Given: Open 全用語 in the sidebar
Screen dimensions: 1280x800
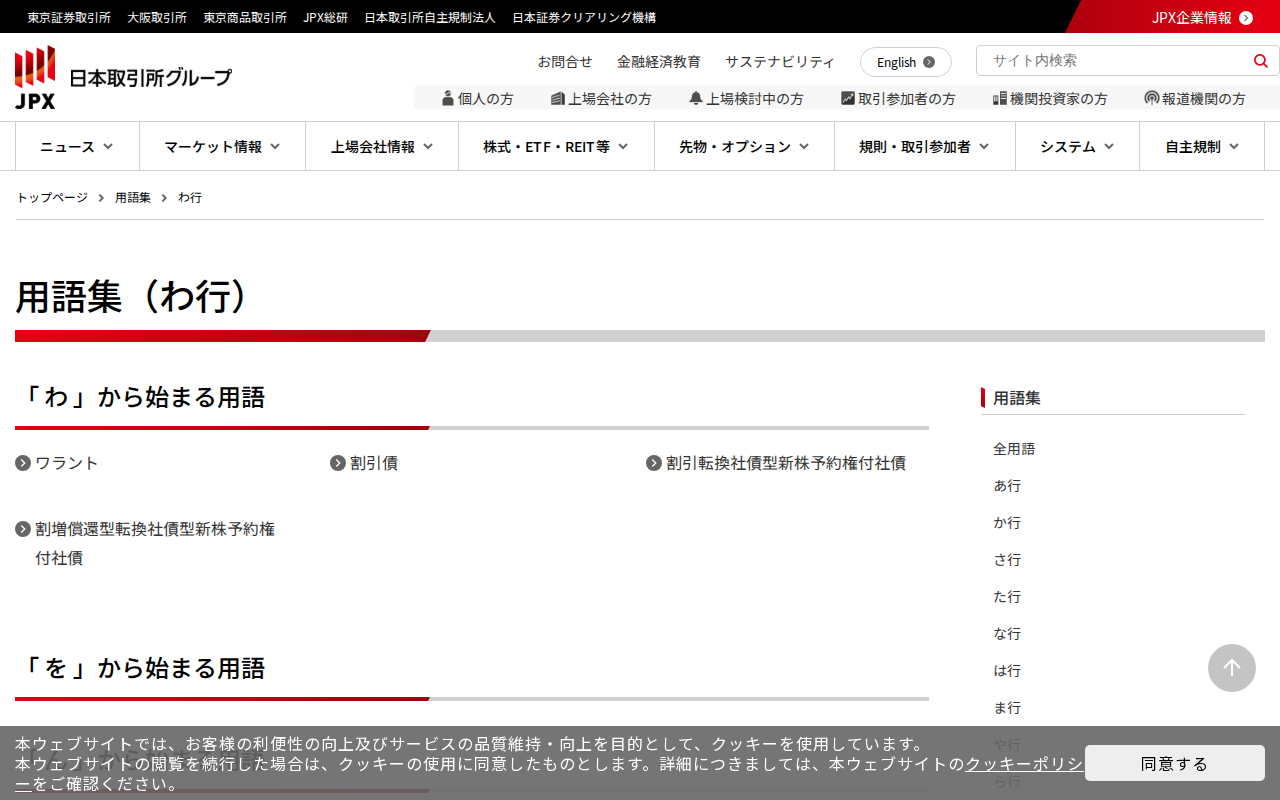Looking at the screenshot, I should point(1014,449).
